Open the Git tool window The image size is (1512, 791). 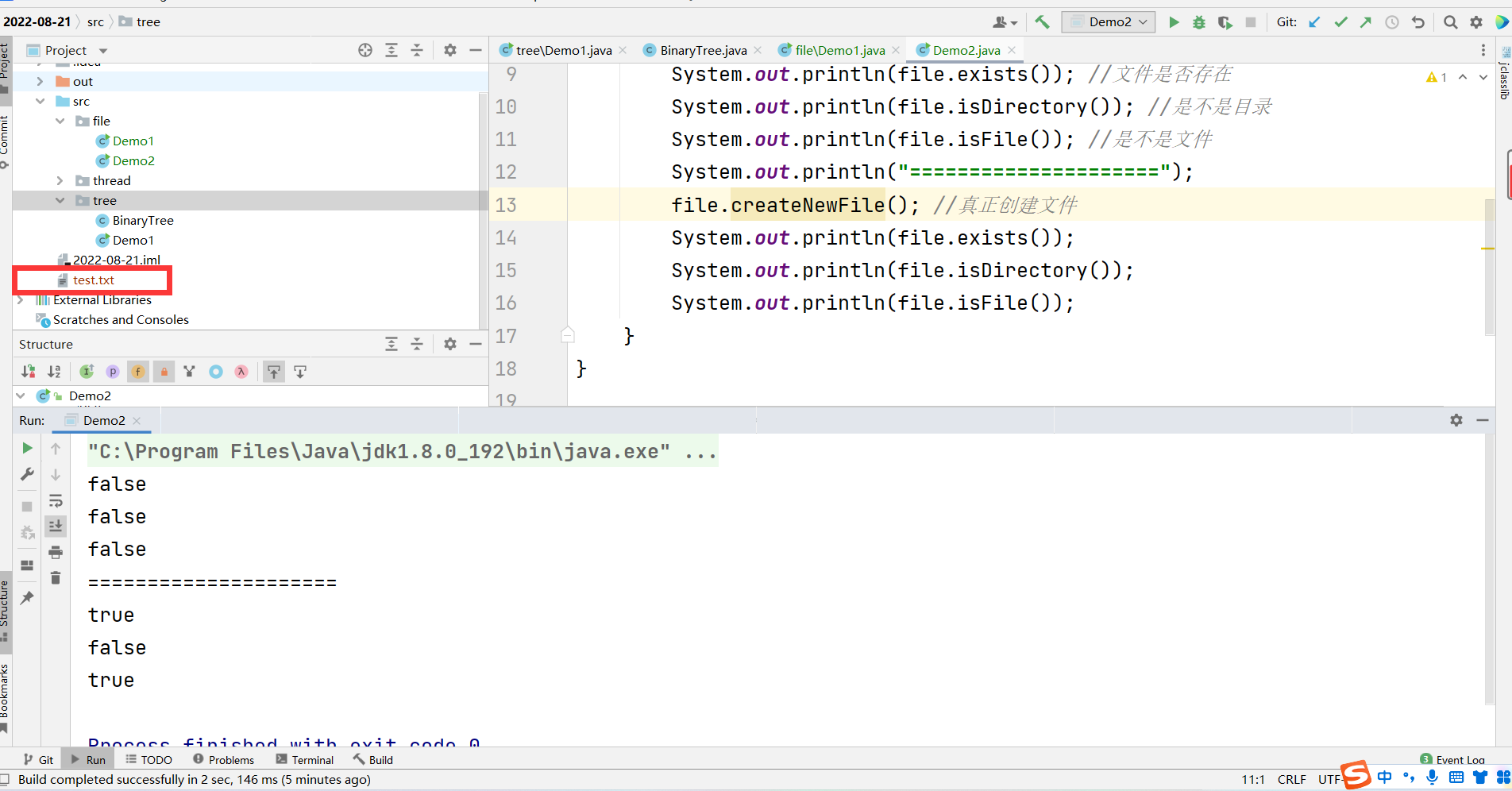coord(38,760)
